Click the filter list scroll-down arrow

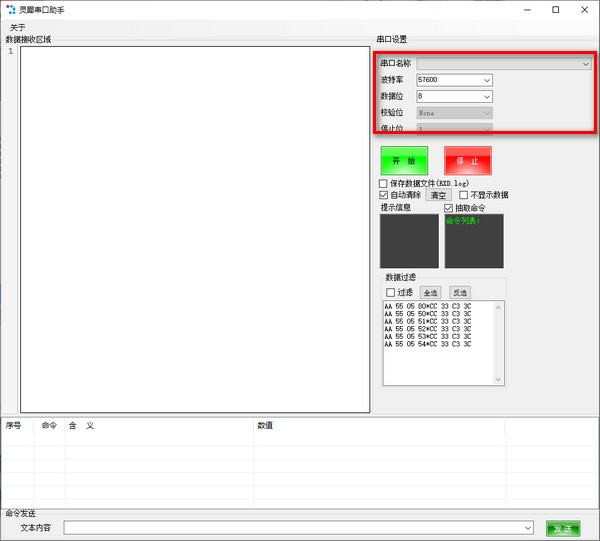click(498, 380)
